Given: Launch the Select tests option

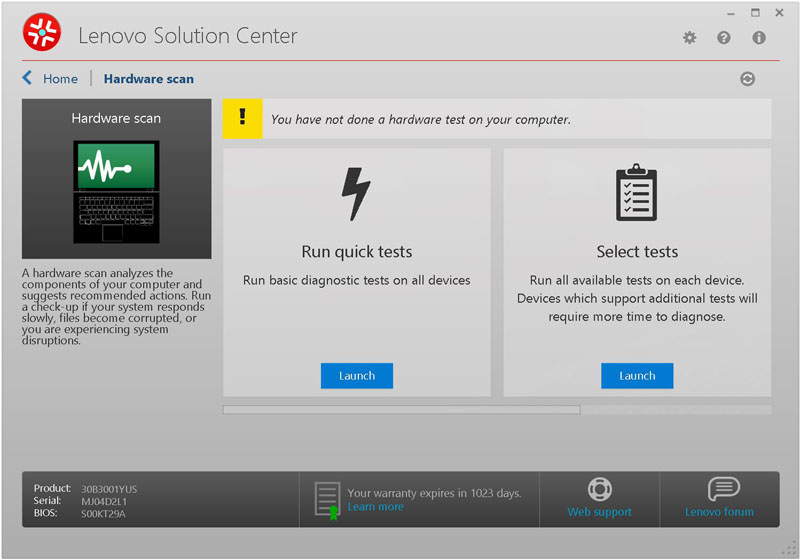Looking at the screenshot, I should [x=637, y=376].
